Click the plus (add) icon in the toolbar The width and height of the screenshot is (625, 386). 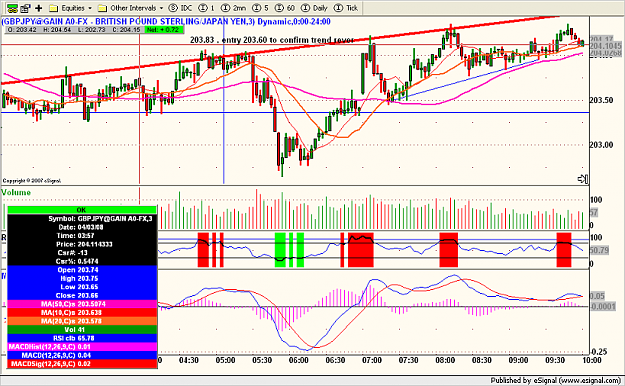(x=39, y=8)
